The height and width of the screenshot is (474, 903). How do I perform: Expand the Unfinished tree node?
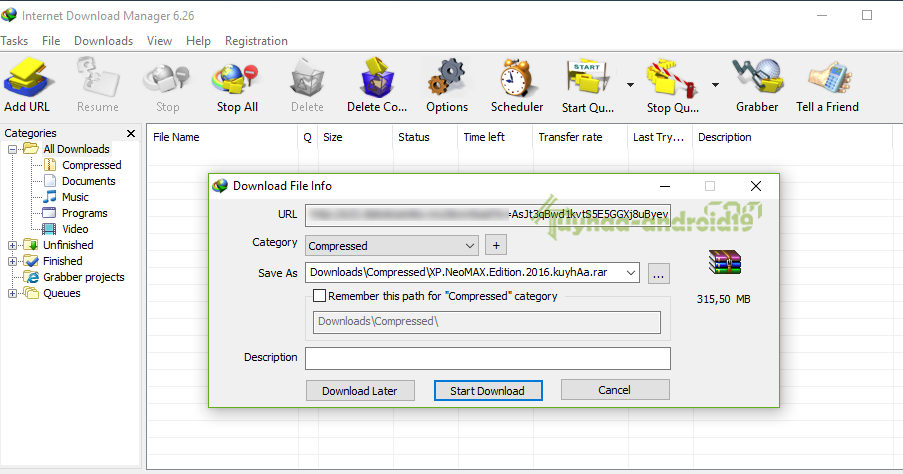coord(12,245)
